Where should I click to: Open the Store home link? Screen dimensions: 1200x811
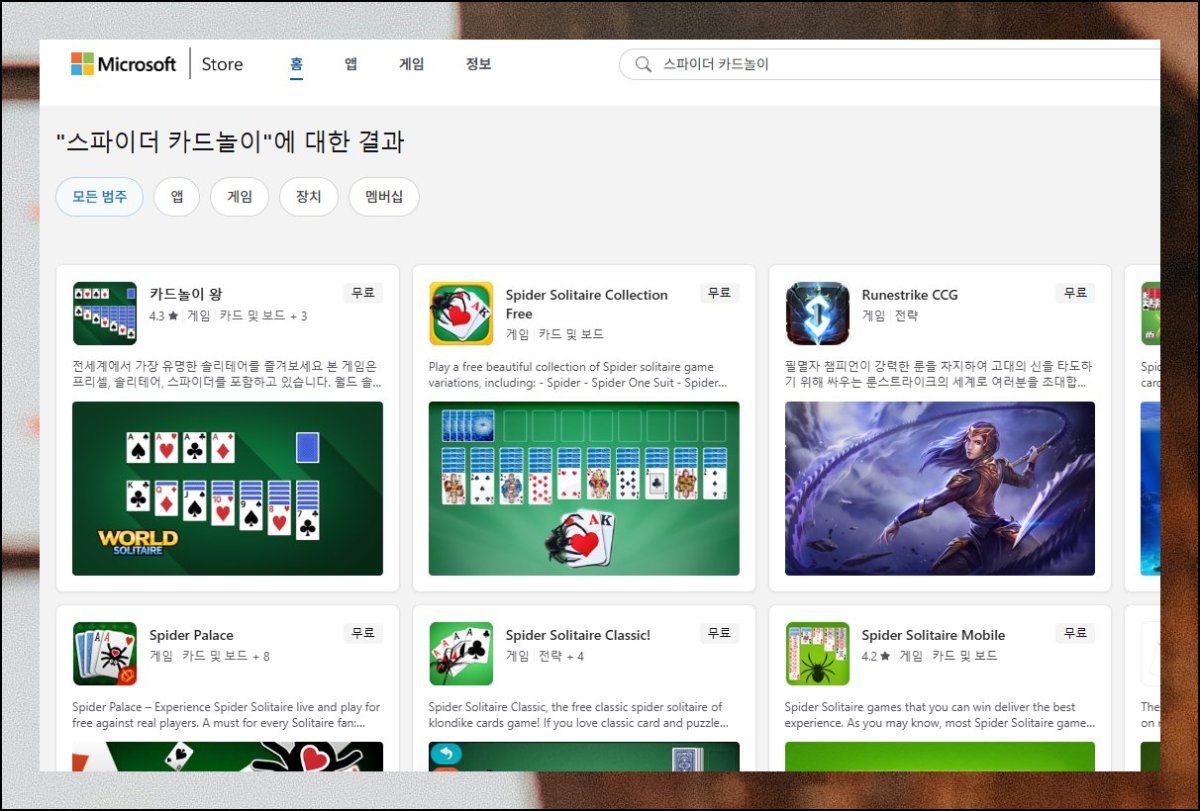(x=222, y=64)
